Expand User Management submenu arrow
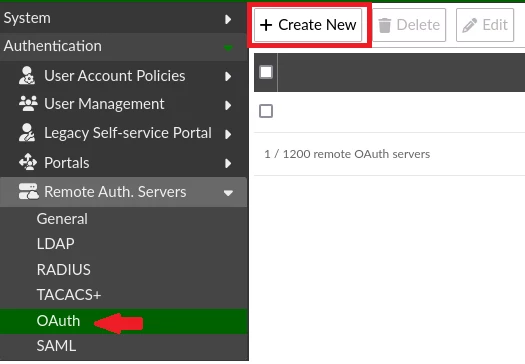Viewport: 525px width, 364px height. [228, 105]
